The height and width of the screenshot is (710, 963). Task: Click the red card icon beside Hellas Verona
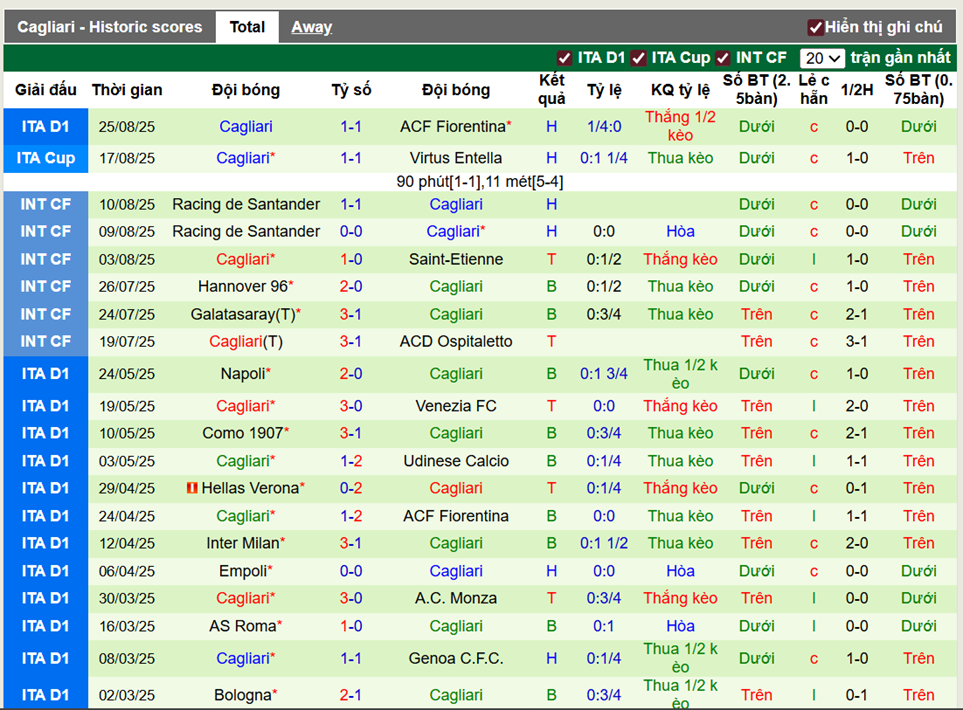(192, 488)
